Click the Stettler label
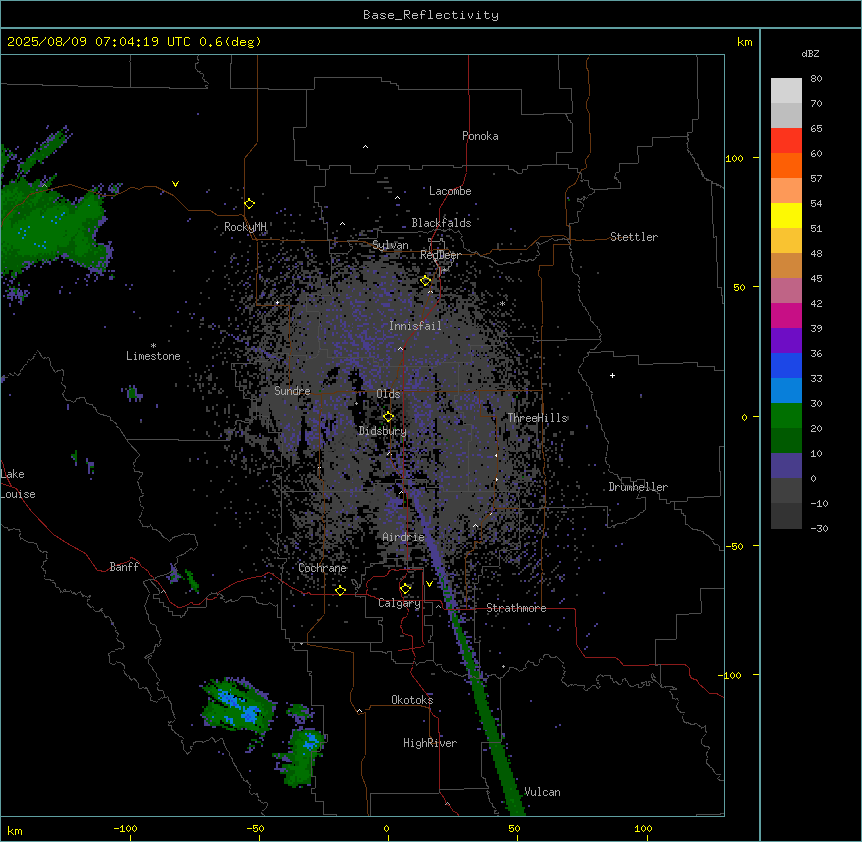This screenshot has height=842, width=862. 634,237
